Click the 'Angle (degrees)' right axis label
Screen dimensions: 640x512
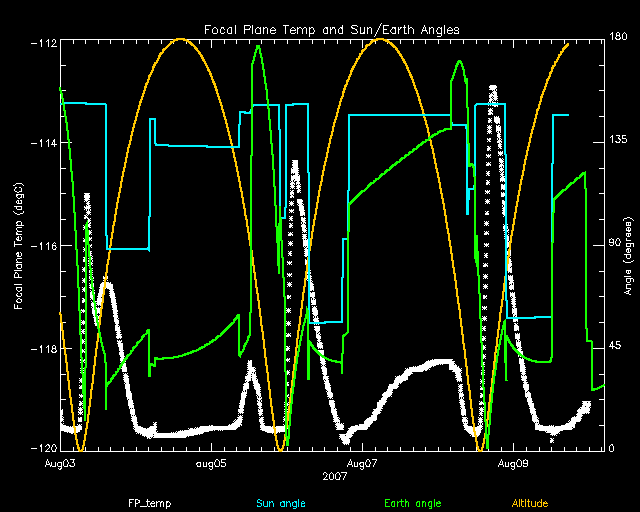(x=628, y=246)
